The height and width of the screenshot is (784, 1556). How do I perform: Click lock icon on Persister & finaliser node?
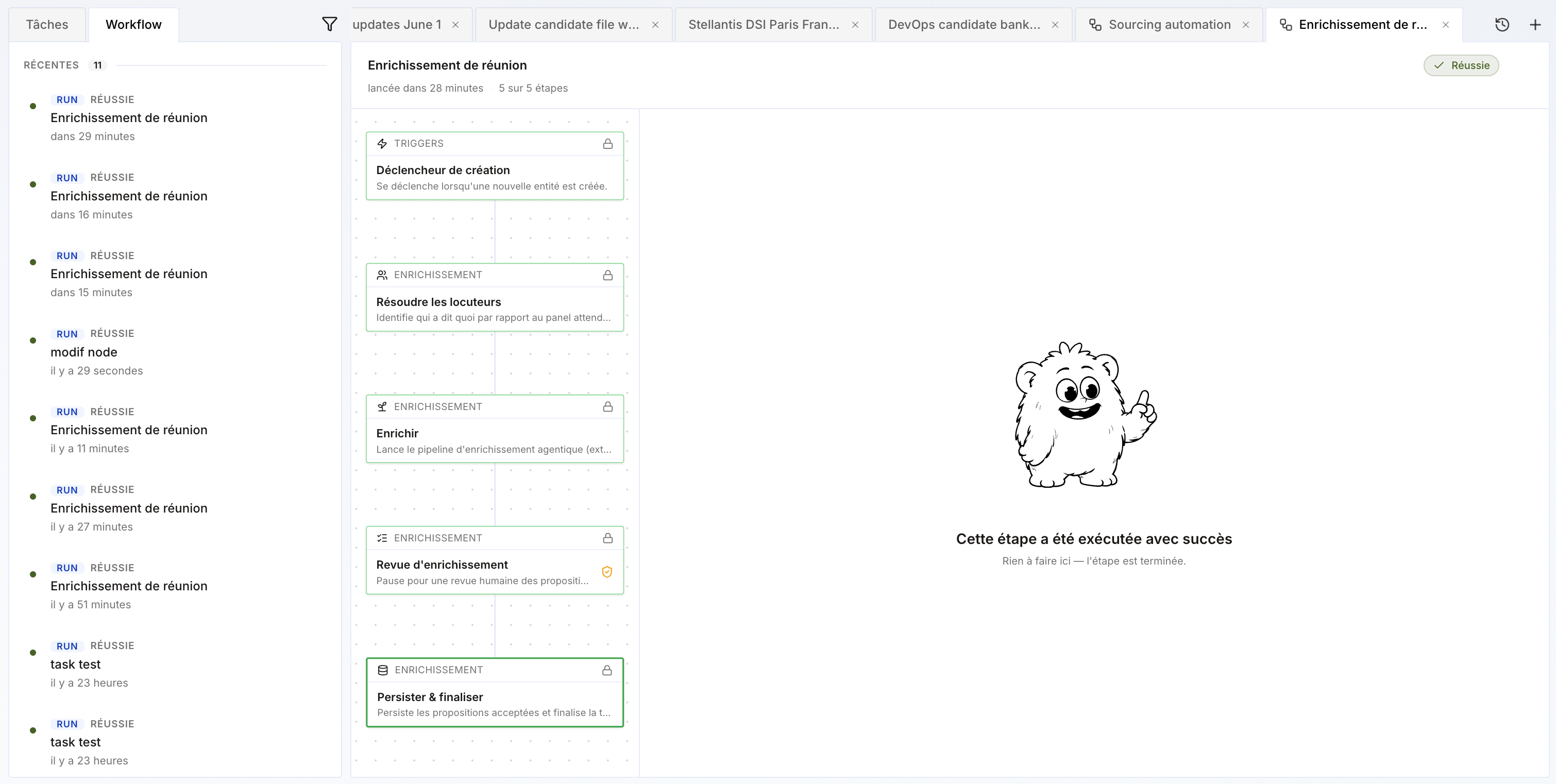click(x=607, y=671)
